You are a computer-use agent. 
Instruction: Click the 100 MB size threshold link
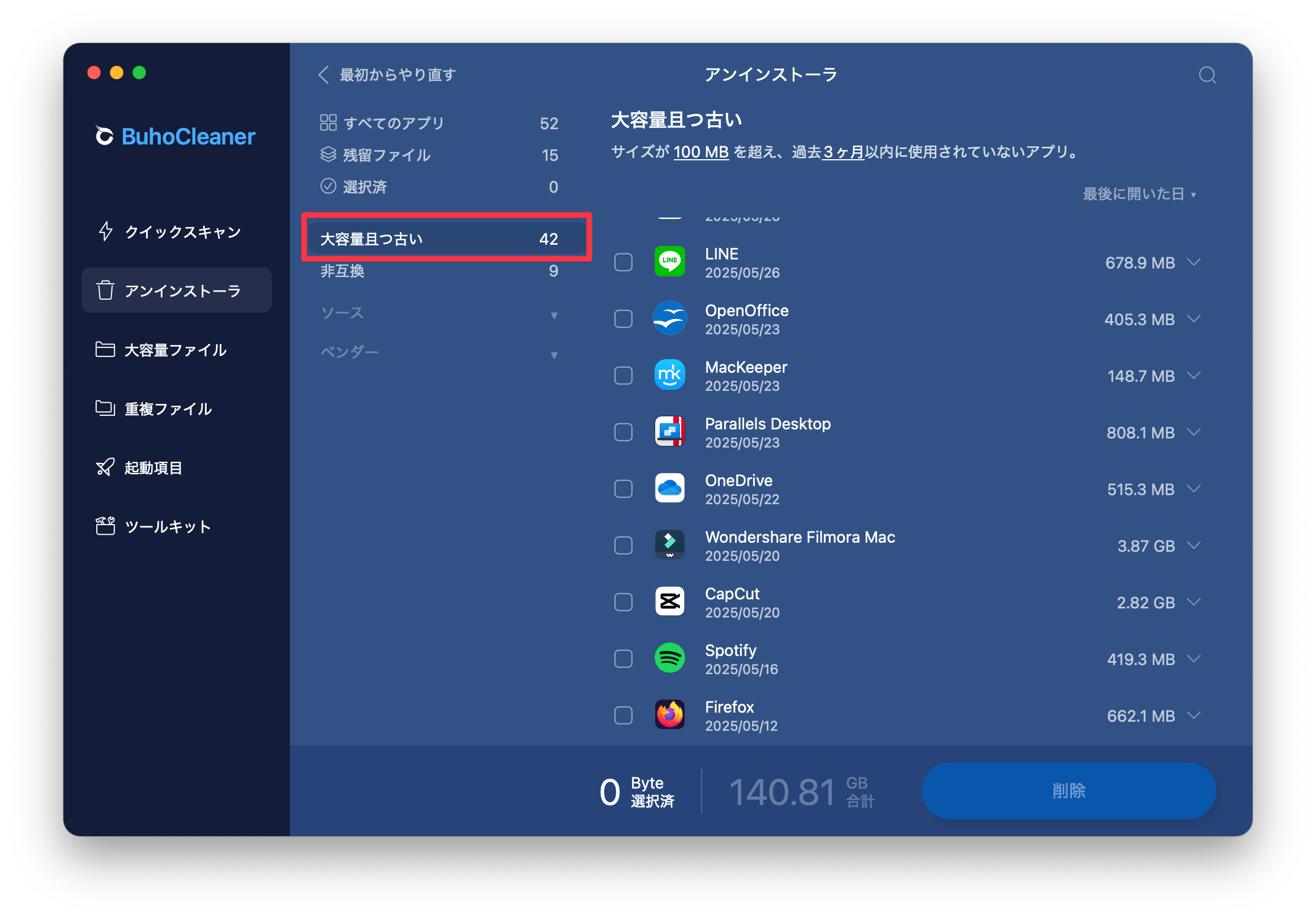coord(701,152)
